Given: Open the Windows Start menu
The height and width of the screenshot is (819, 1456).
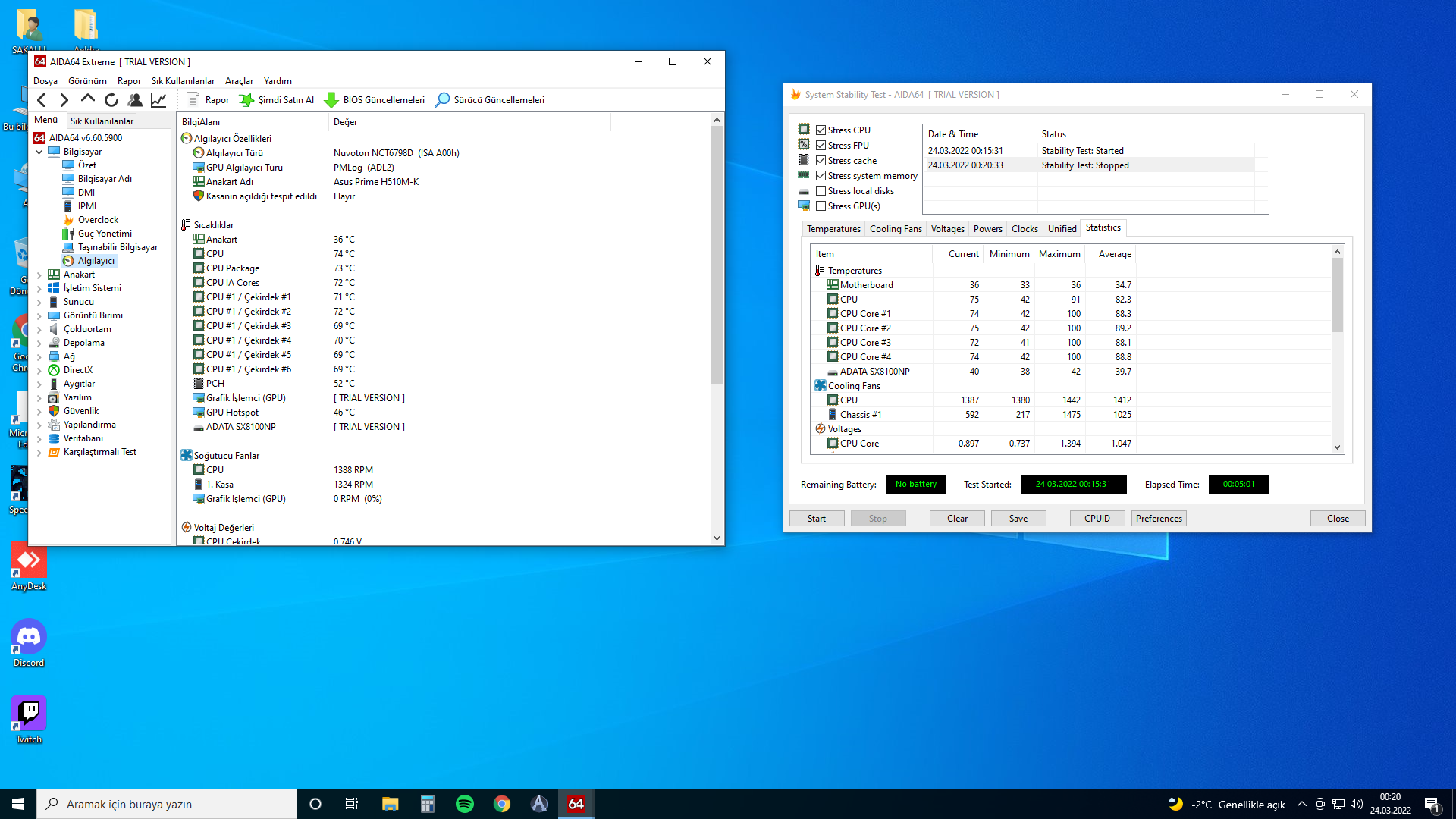Looking at the screenshot, I should pyautogui.click(x=18, y=804).
